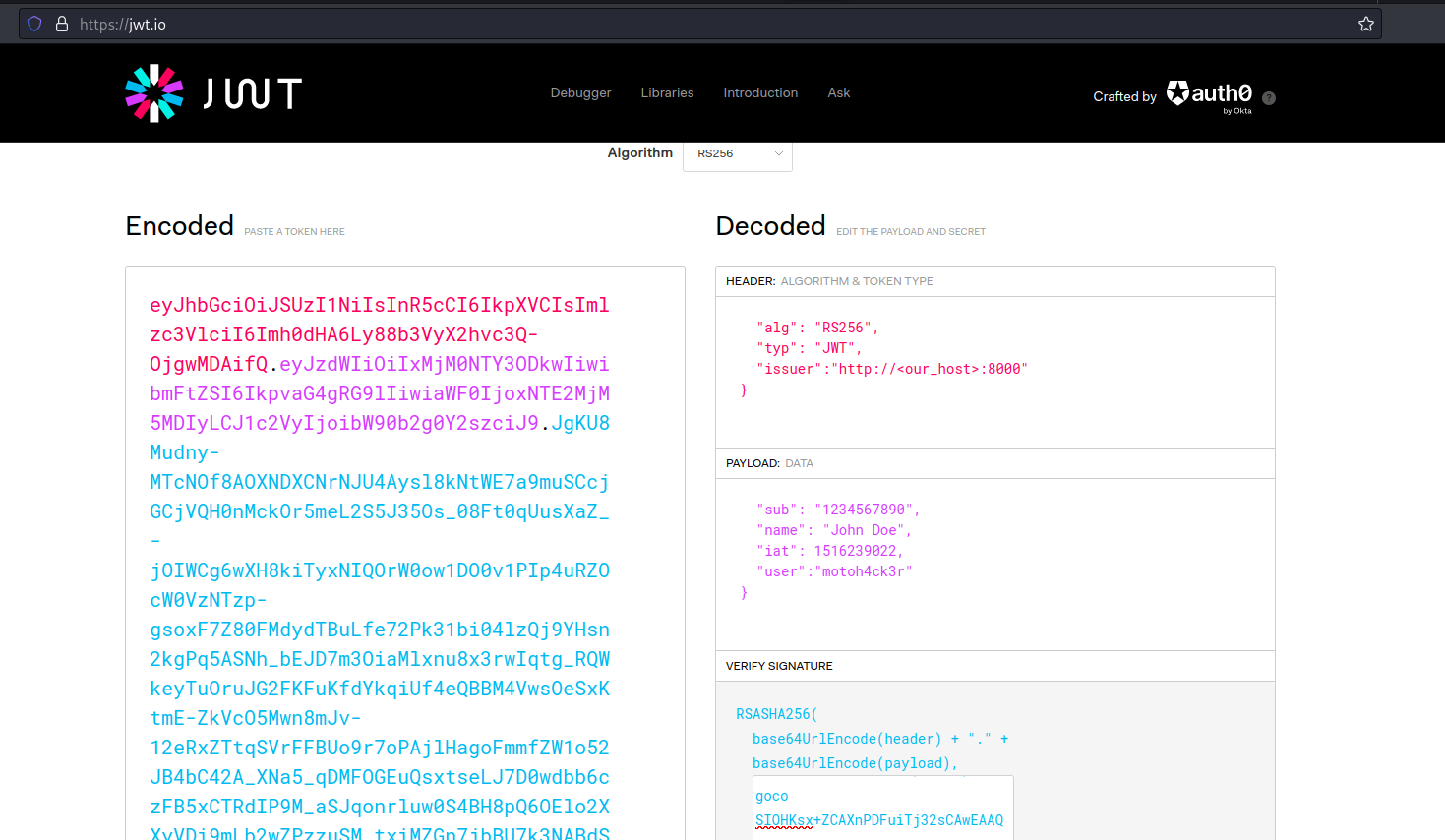This screenshot has width=1445, height=840.
Task: Click the "PAYLOAD:" section label
Action: [753, 463]
